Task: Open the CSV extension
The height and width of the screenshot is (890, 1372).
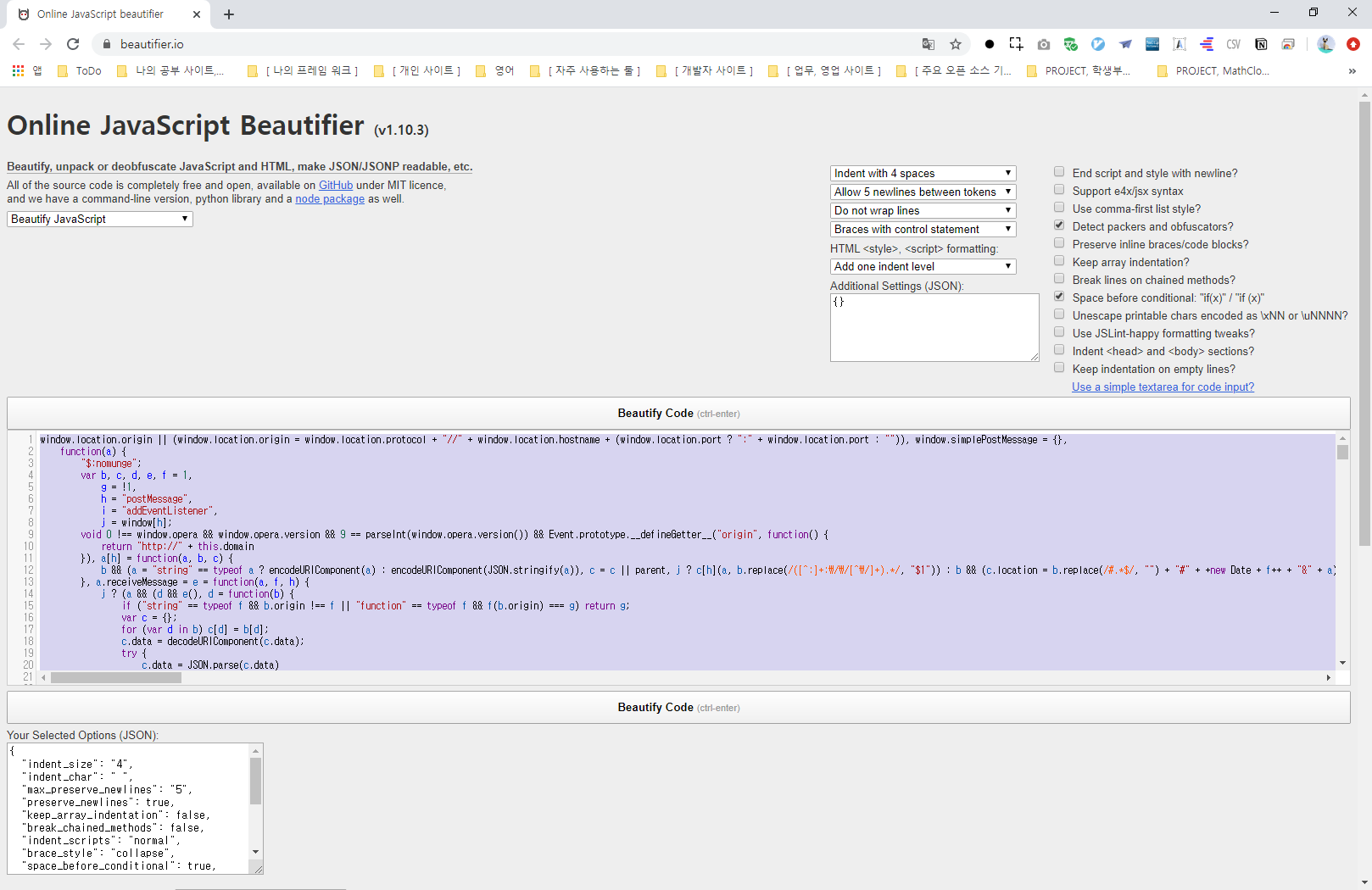Action: coord(1234,44)
